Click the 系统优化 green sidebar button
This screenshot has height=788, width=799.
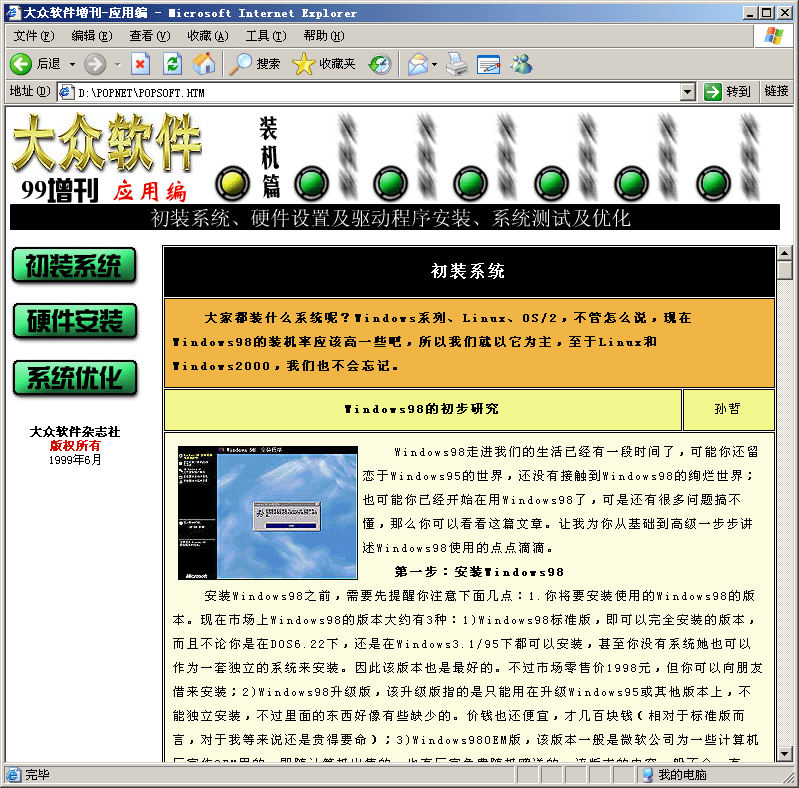point(74,378)
